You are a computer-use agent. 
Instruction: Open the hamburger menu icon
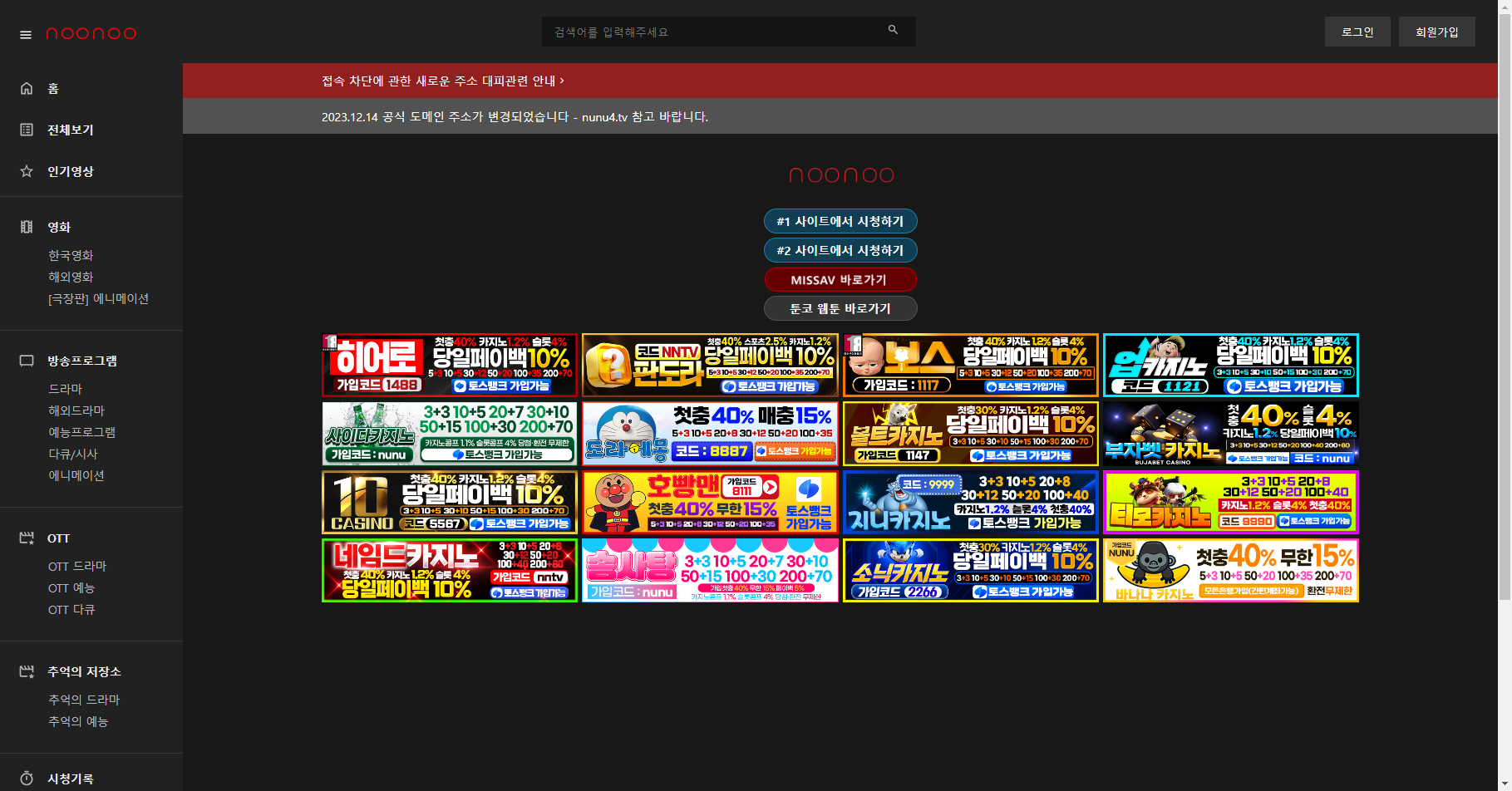coord(26,35)
